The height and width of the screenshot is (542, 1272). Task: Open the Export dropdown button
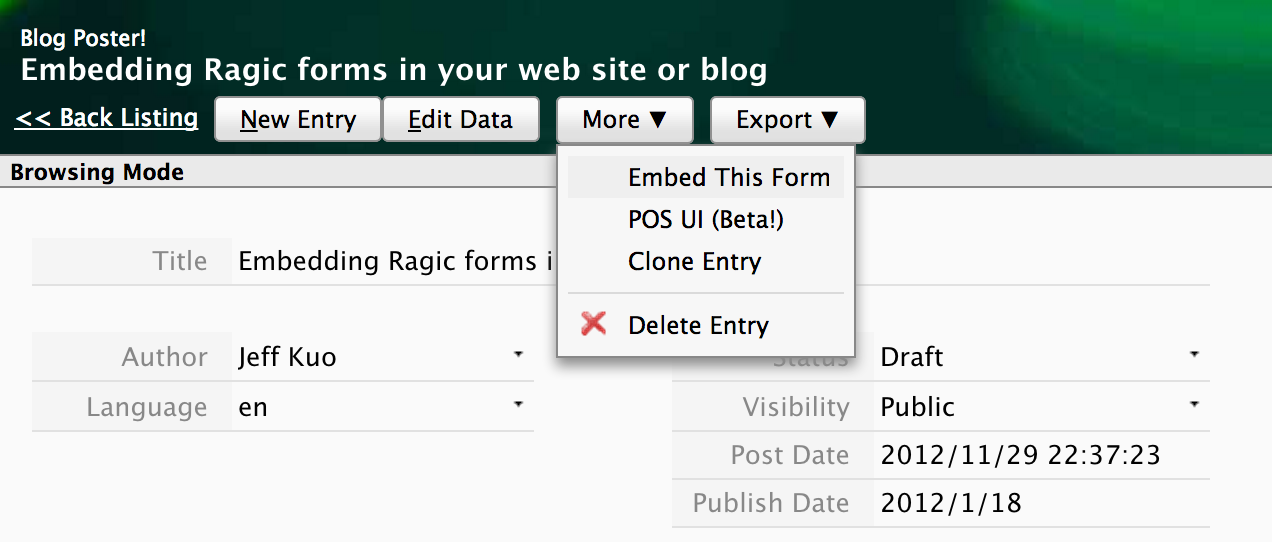[x=788, y=119]
